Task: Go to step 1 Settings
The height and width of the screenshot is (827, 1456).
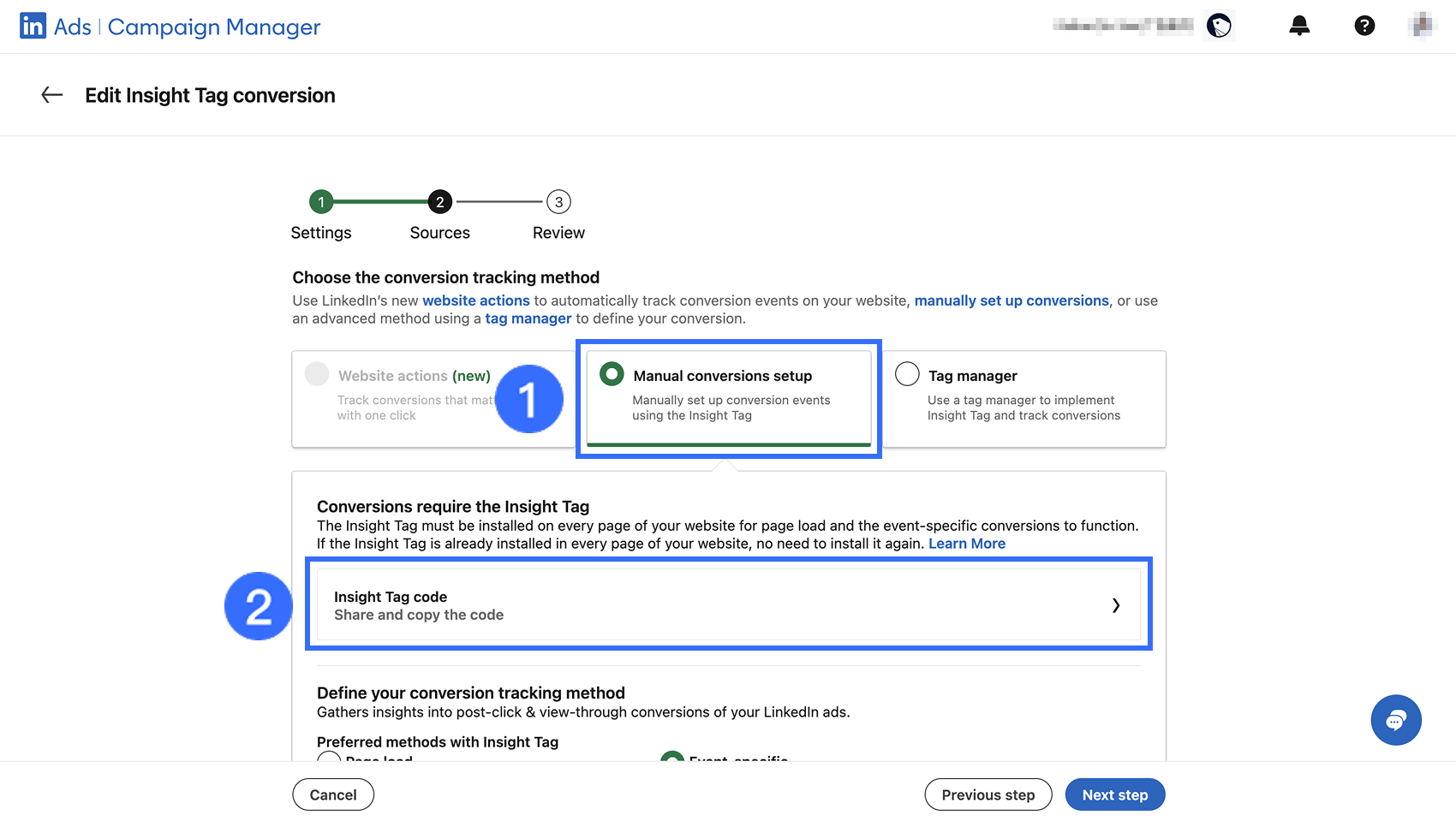Action: 321,202
